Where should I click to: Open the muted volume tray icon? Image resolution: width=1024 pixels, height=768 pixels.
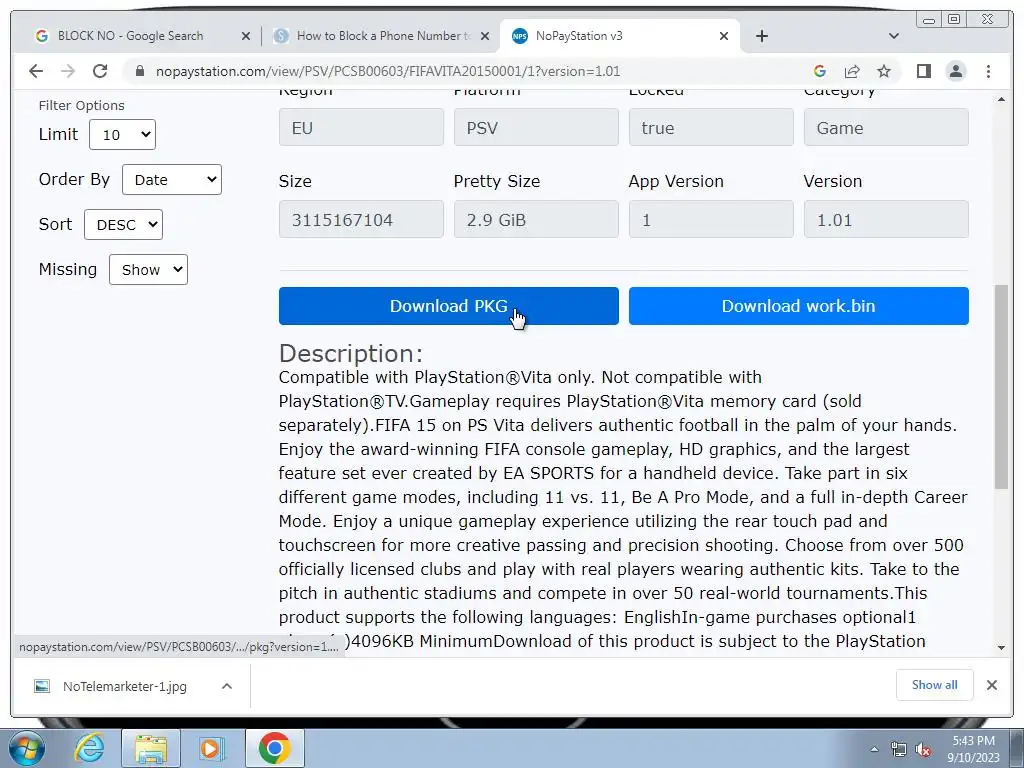tap(923, 750)
